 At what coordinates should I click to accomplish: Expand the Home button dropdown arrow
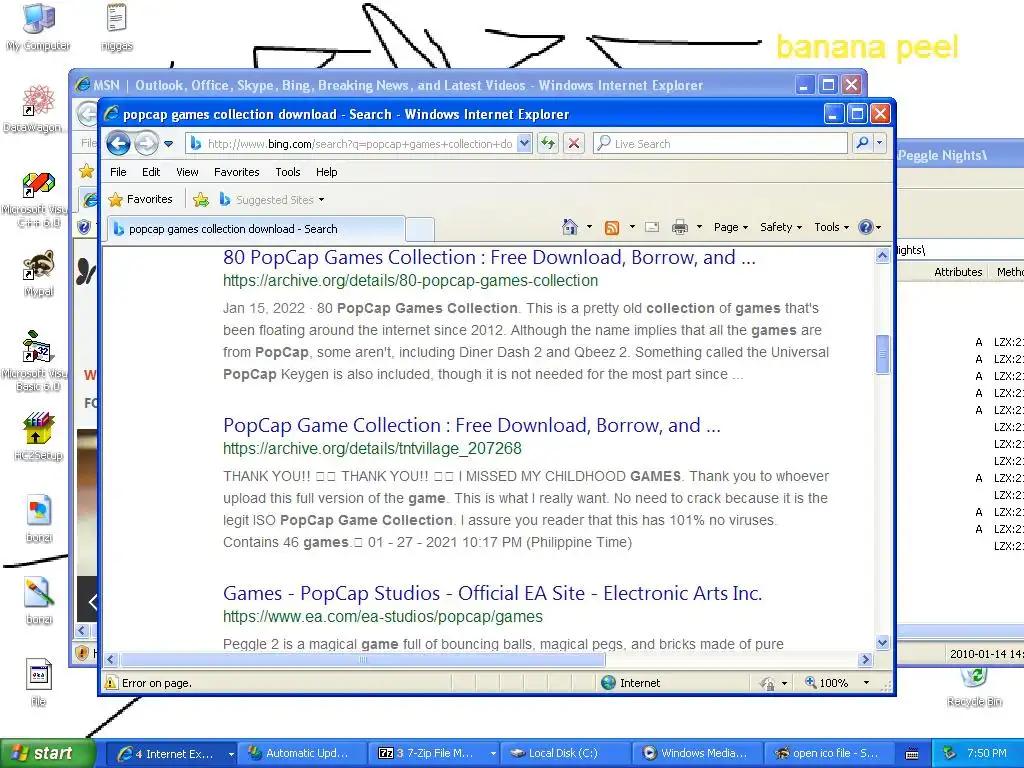tap(589, 227)
